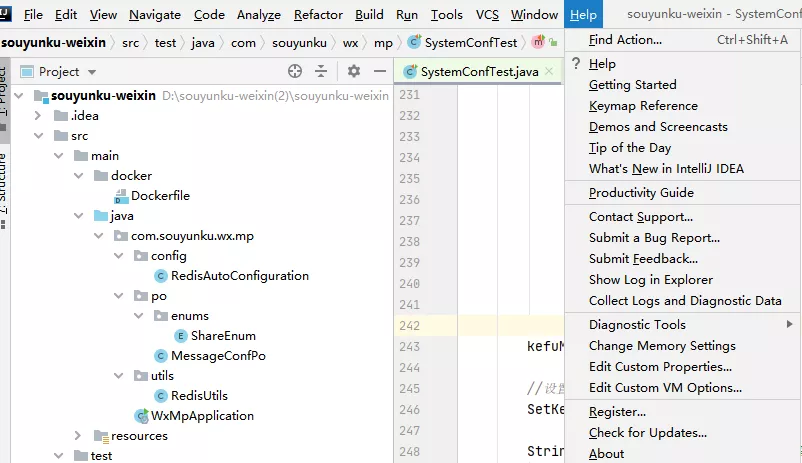Click the RedisUtils class icon

pyautogui.click(x=161, y=396)
